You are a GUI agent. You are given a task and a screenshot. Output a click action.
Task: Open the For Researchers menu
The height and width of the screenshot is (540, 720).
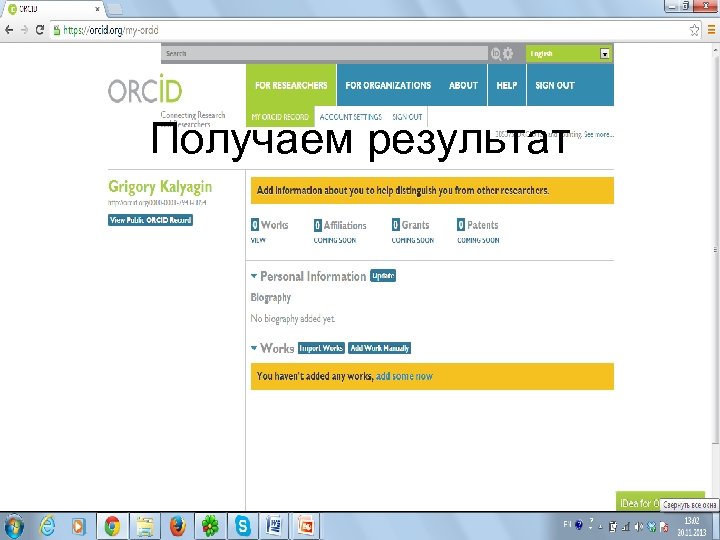point(291,85)
